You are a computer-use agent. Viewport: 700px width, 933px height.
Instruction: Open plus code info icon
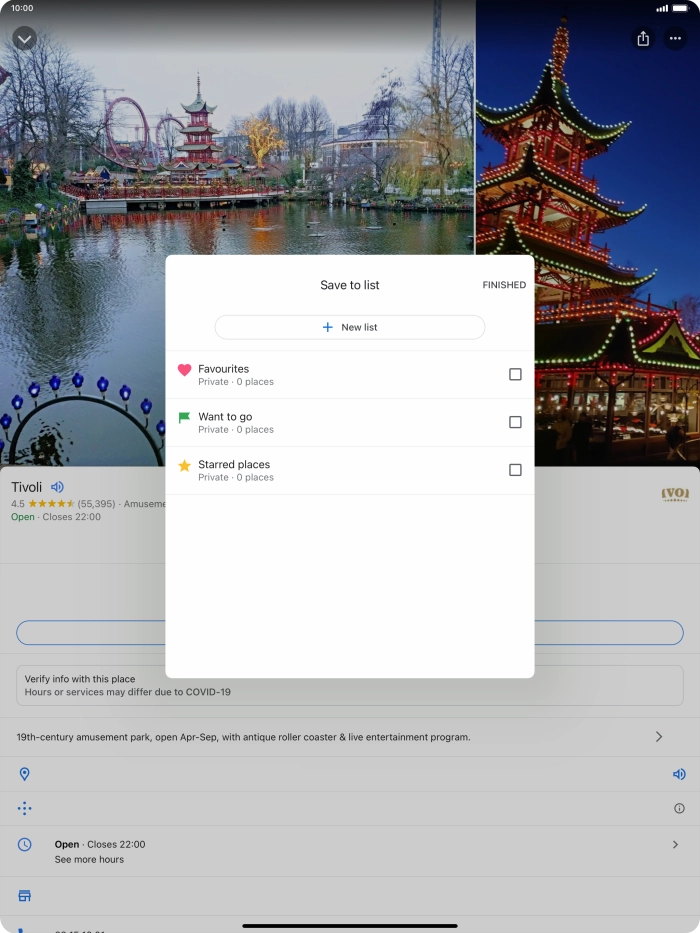679,808
